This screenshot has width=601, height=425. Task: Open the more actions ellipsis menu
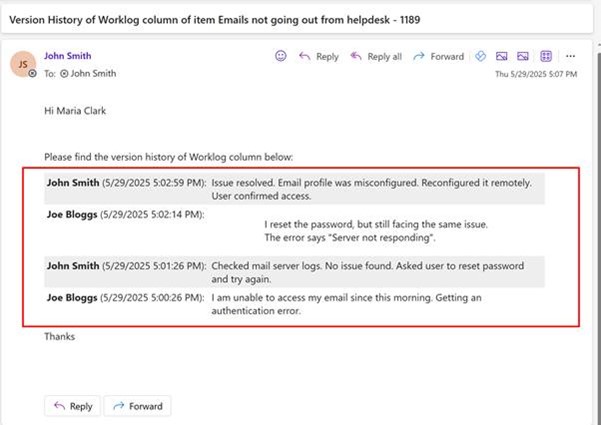tap(570, 56)
